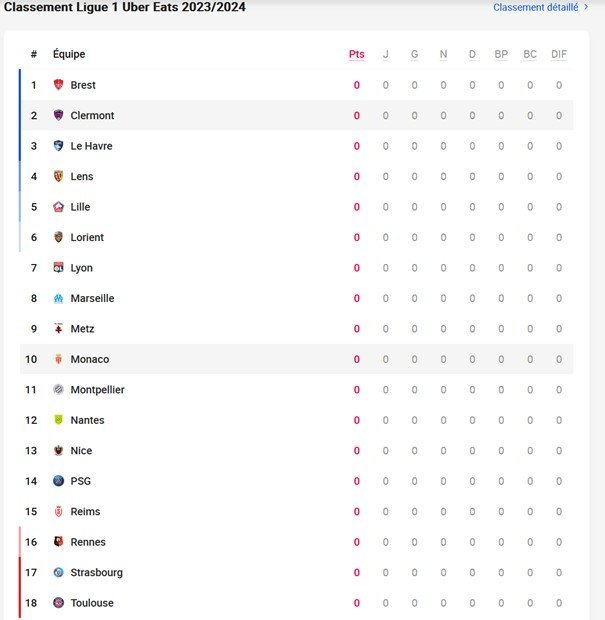Click the Brest club crest icon

[59, 85]
